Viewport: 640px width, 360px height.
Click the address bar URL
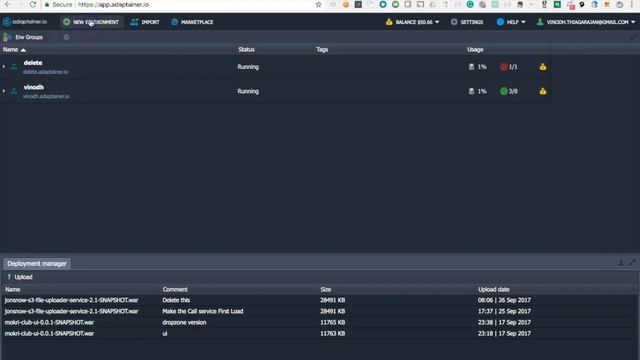tap(113, 4)
